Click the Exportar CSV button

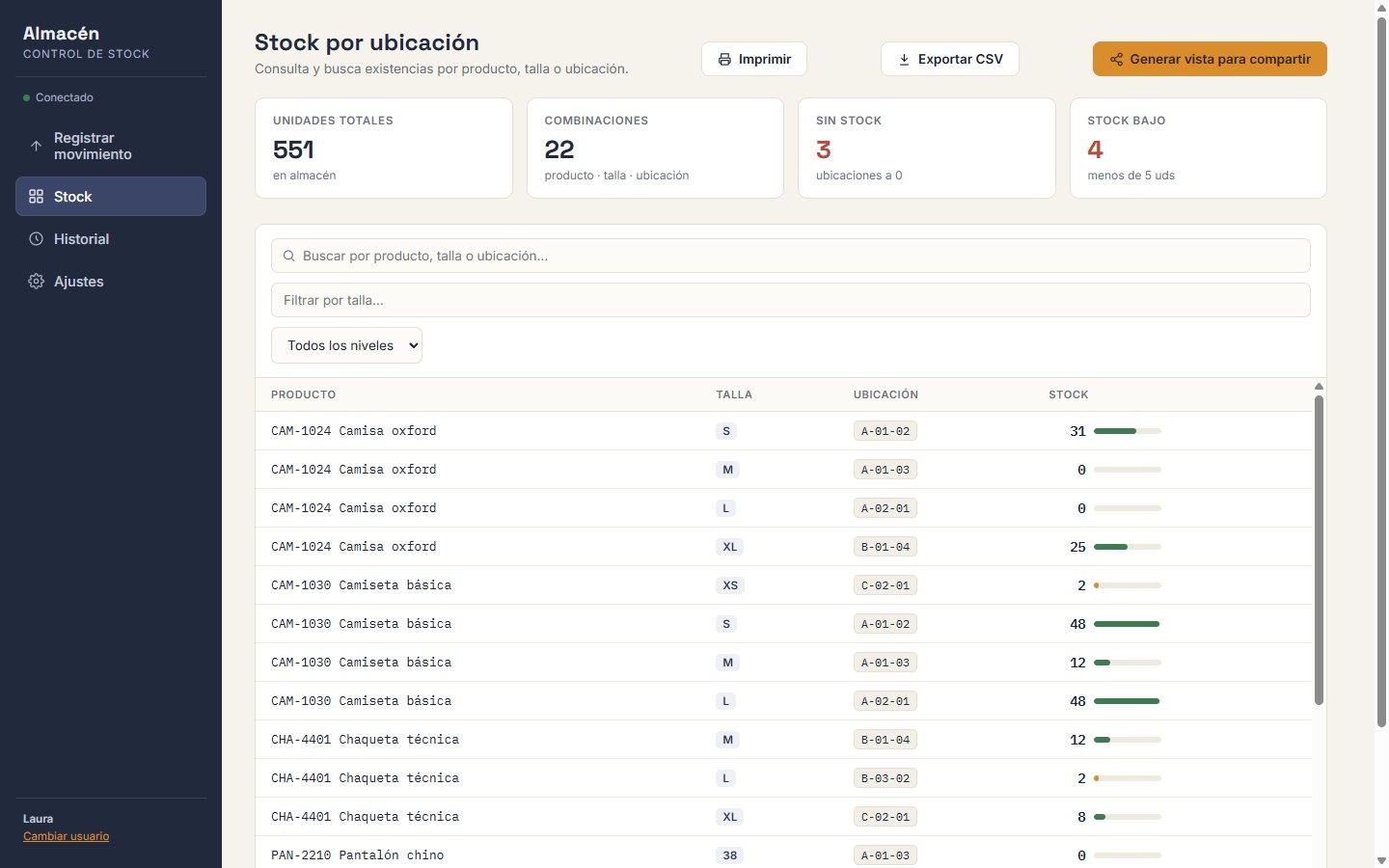click(950, 60)
